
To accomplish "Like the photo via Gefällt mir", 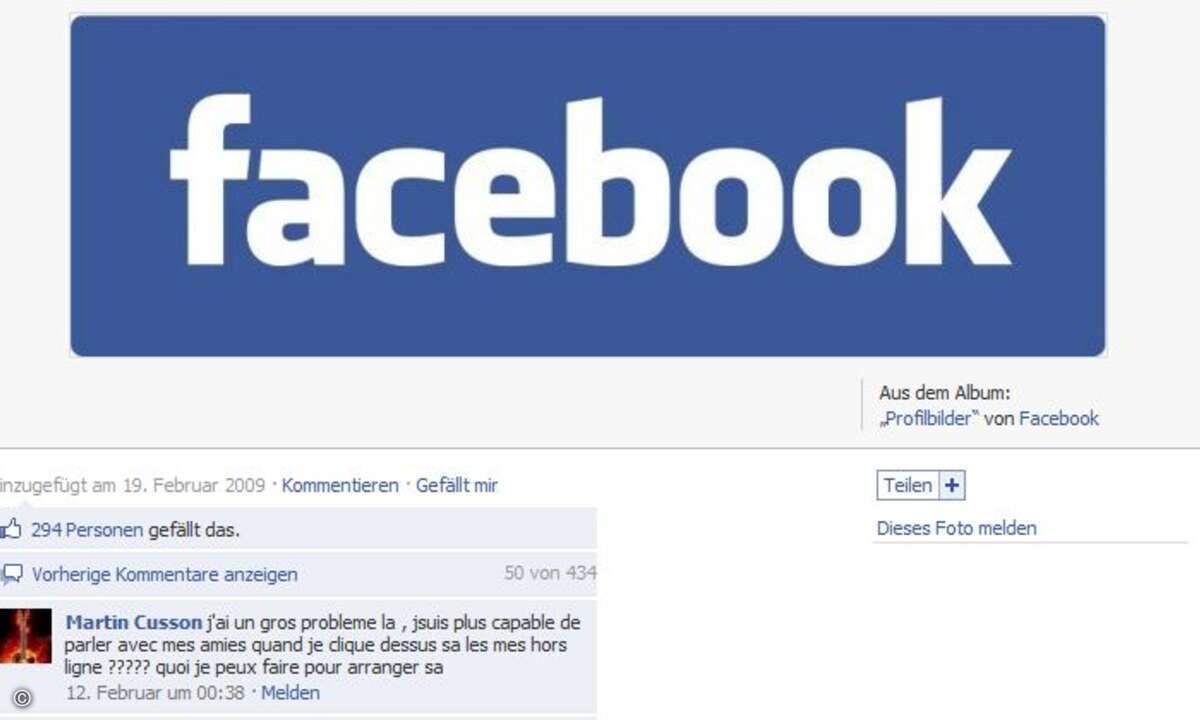I will (x=457, y=486).
